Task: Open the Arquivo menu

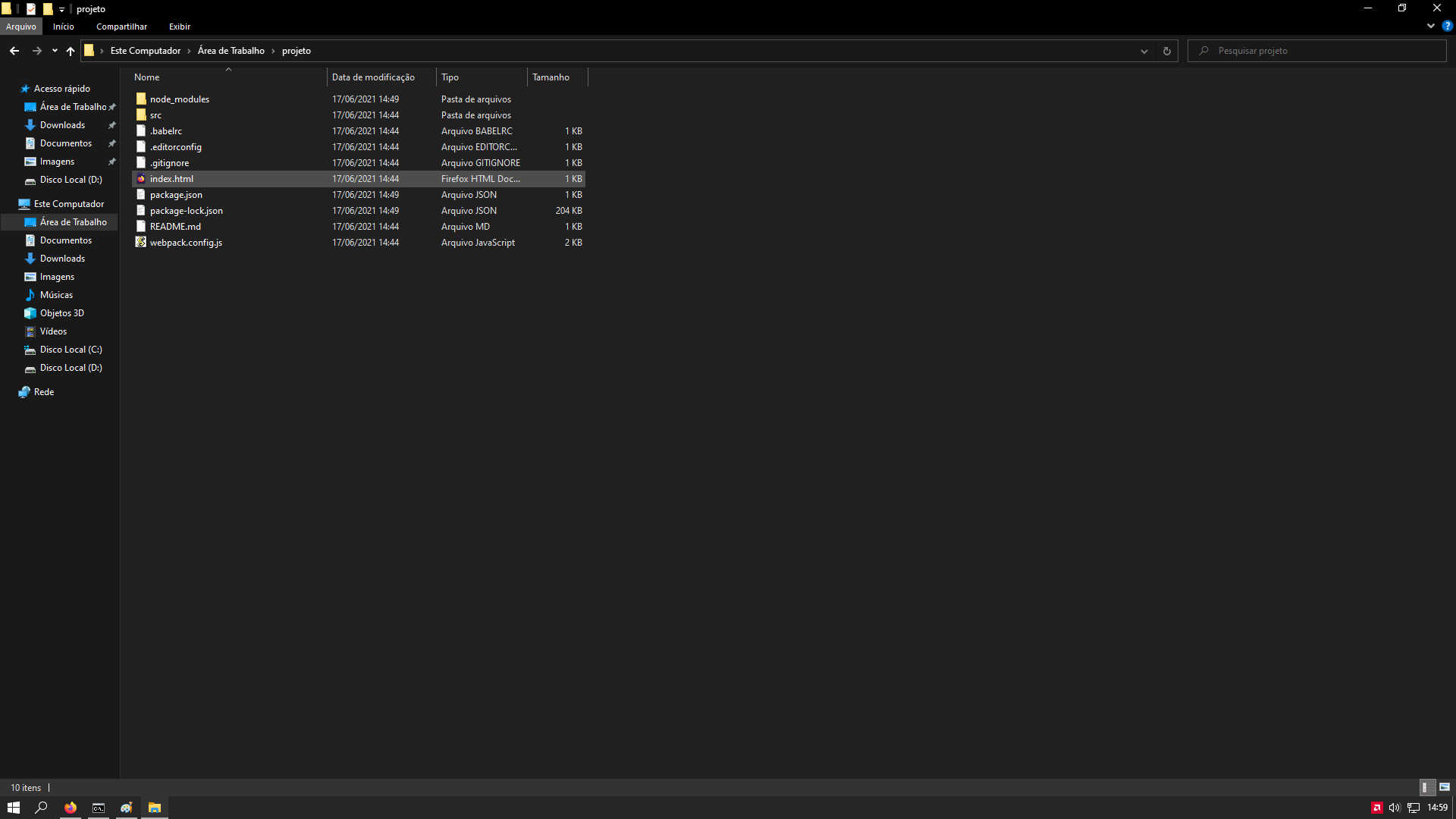Action: (21, 27)
